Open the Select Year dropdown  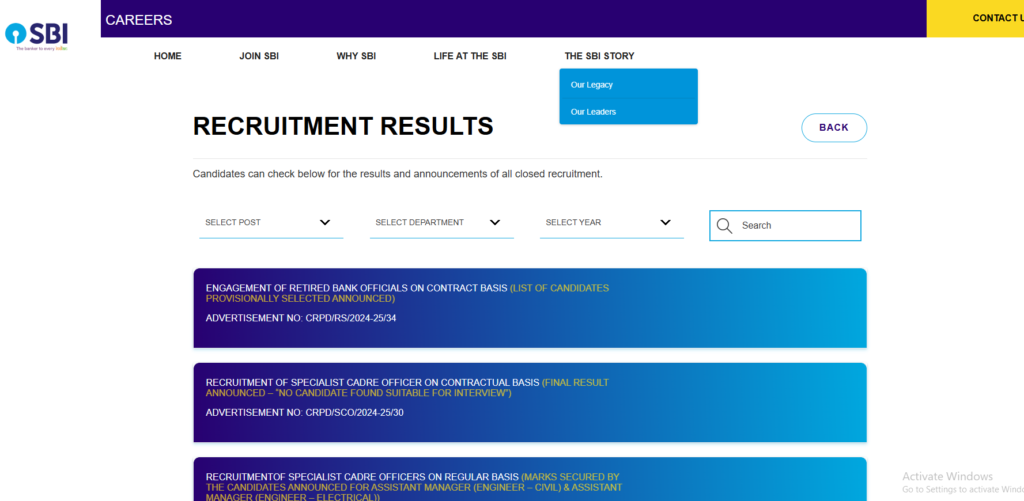point(612,223)
